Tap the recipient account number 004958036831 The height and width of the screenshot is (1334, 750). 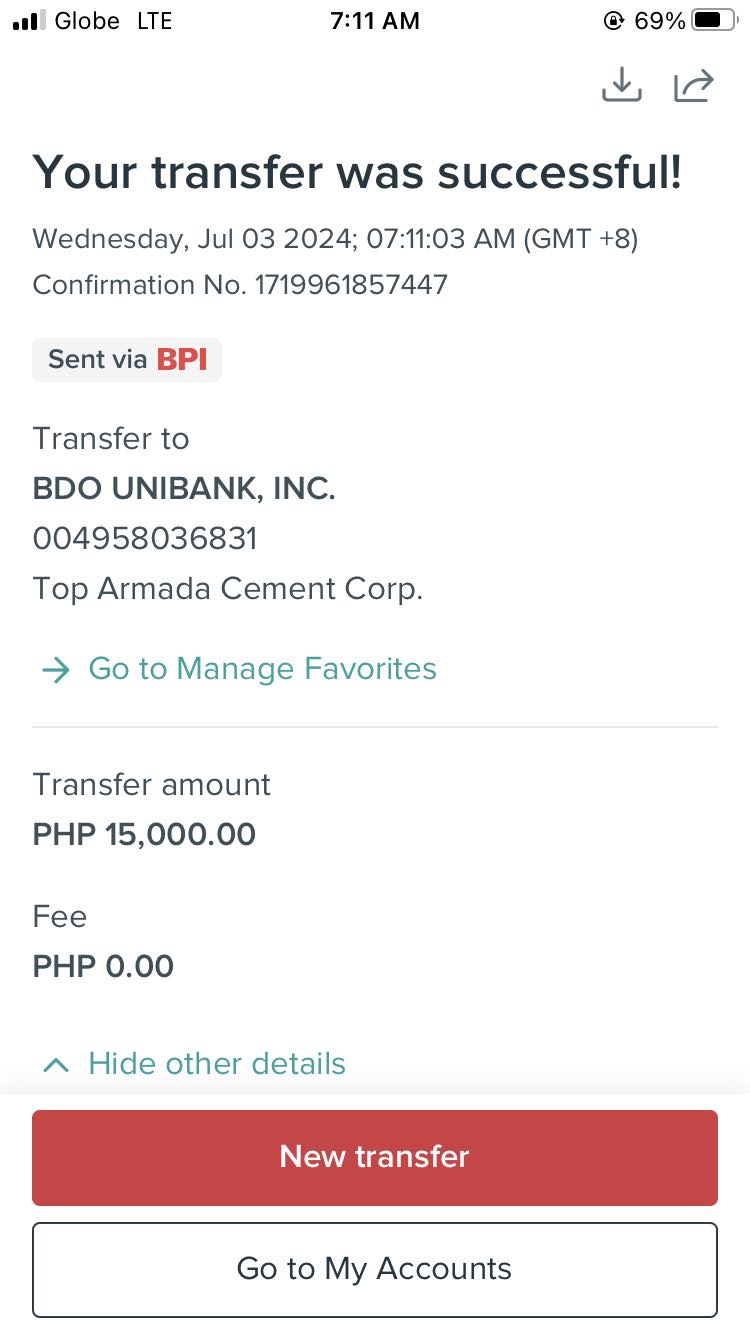(145, 539)
